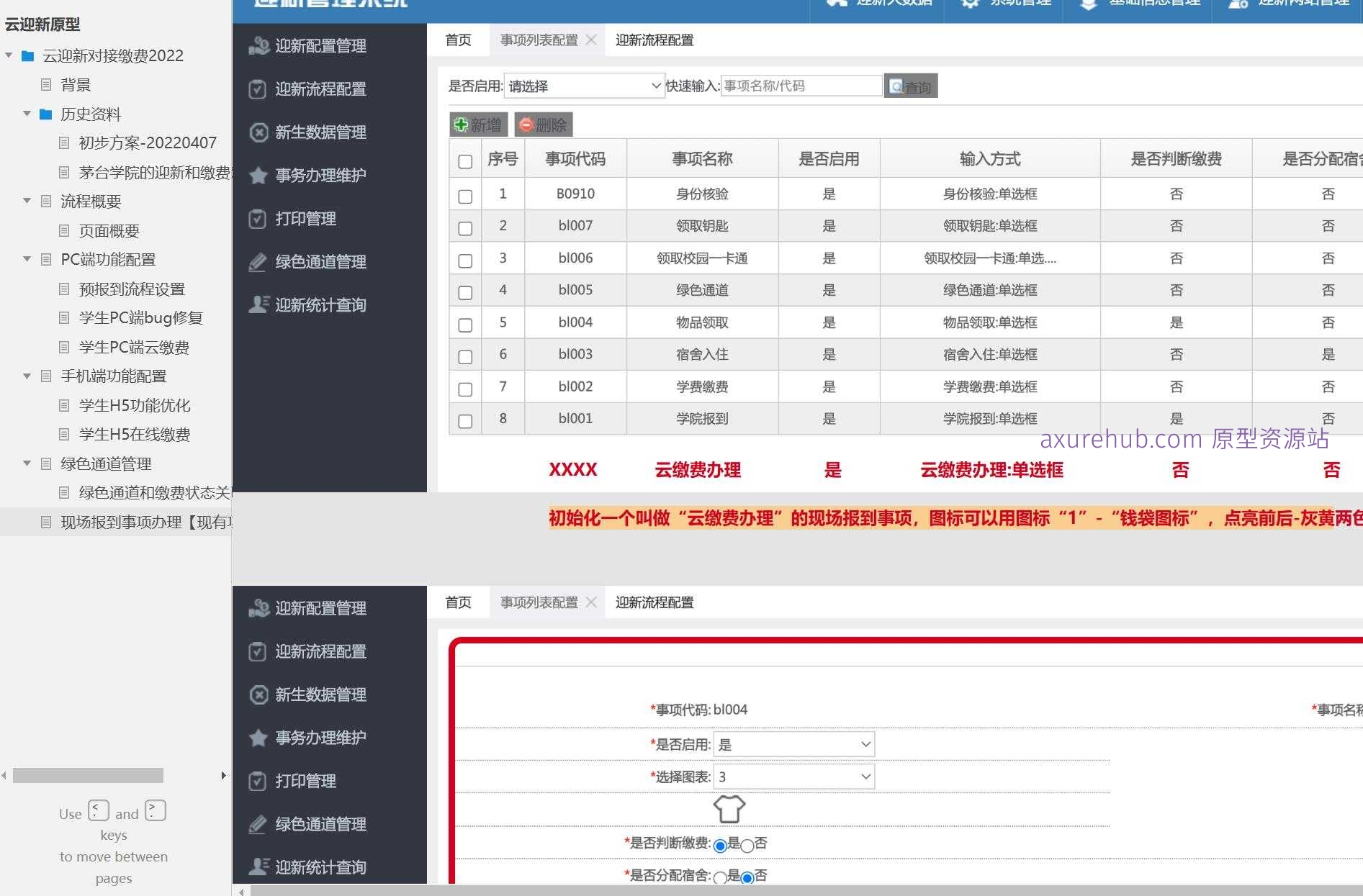Screen dimensions: 1363x896
Task: Switch to the 首页 tab
Action: [457, 40]
